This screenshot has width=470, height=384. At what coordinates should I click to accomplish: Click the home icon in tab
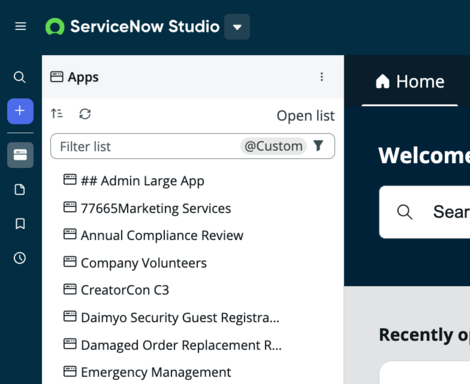pos(382,81)
